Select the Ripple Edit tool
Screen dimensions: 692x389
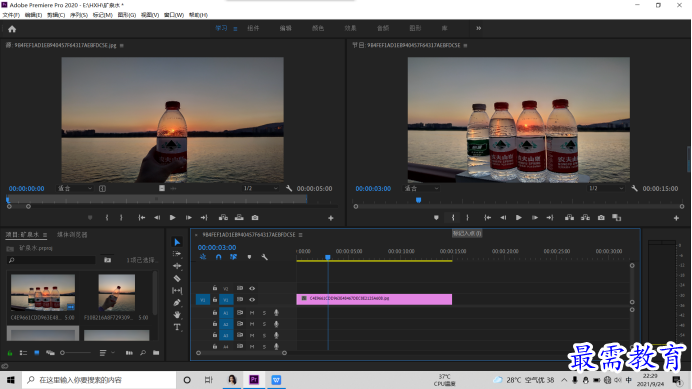tap(177, 266)
